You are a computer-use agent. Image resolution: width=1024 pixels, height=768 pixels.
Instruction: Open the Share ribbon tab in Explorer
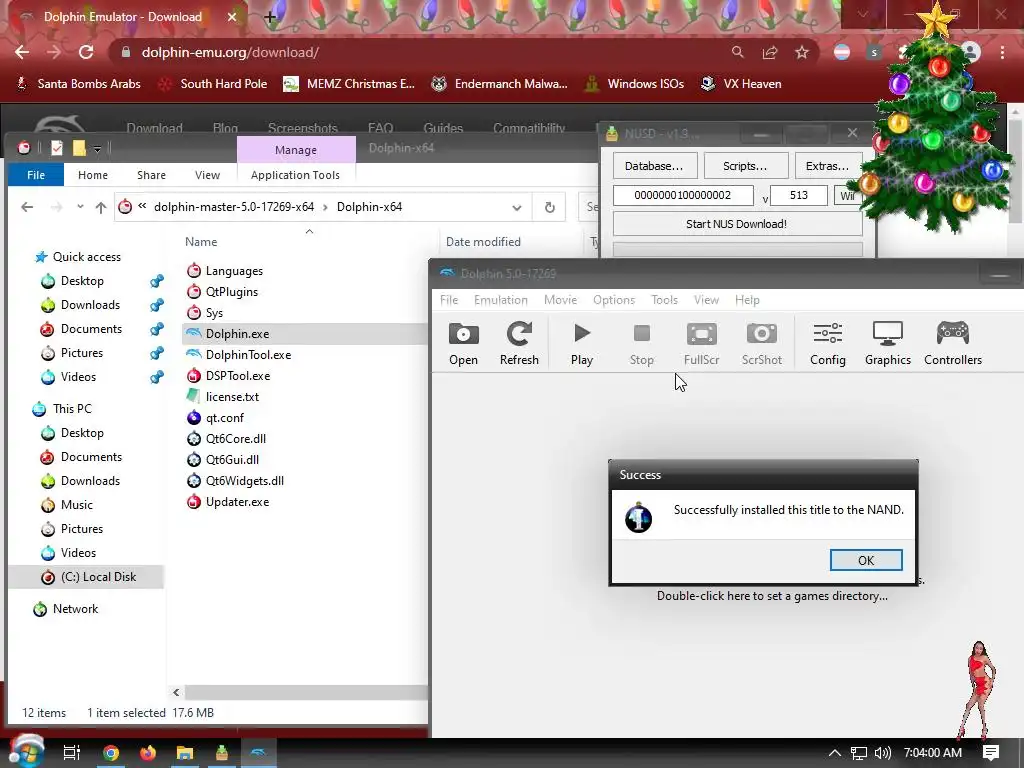tap(152, 175)
